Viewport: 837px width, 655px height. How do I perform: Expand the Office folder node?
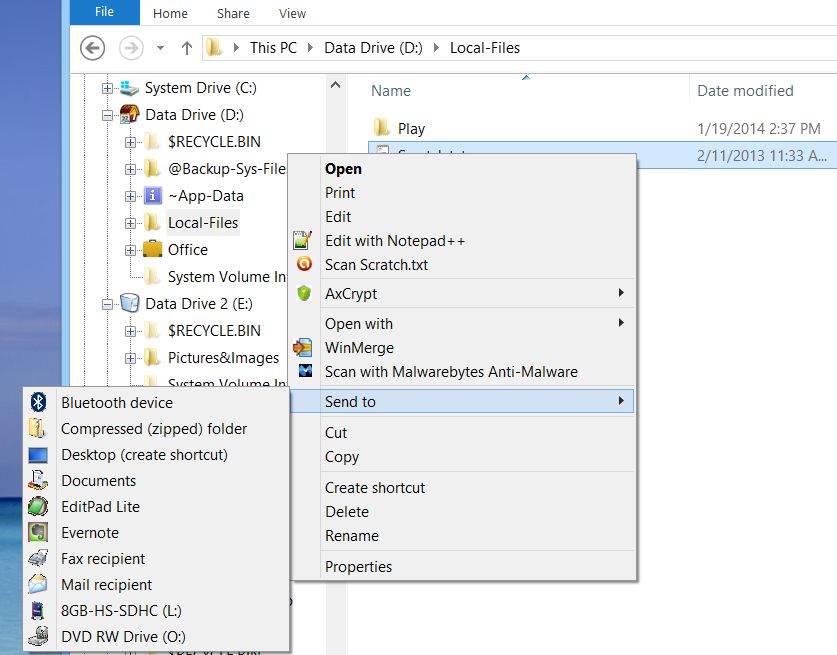(x=131, y=250)
